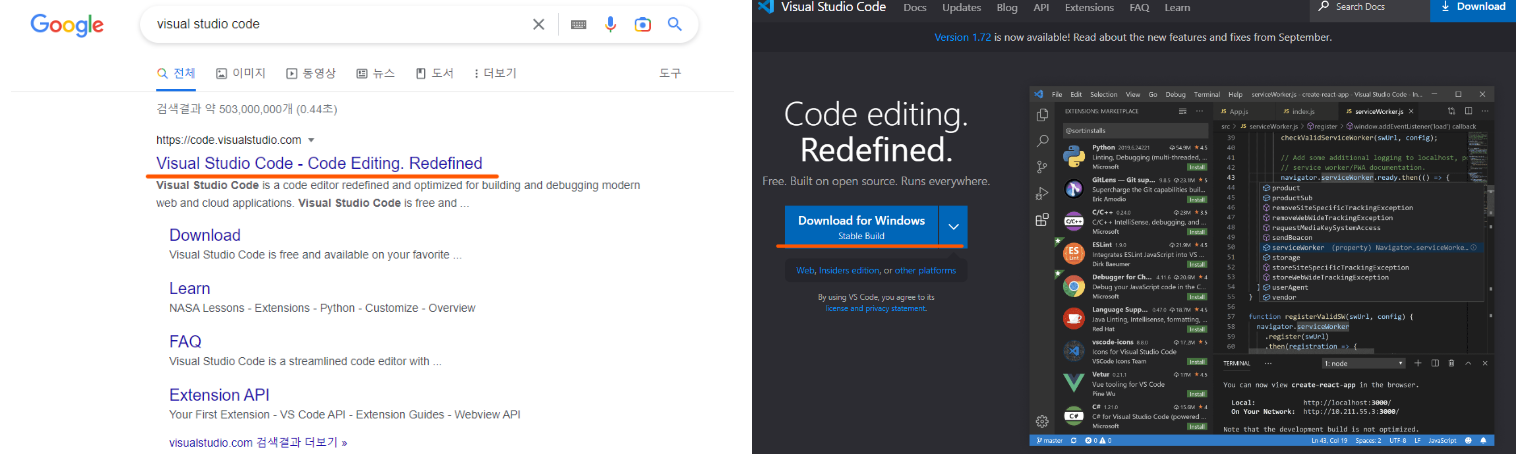This screenshot has width=1519, height=456.
Task: Click Source Control icon in VS Code preview
Action: (x=1042, y=167)
